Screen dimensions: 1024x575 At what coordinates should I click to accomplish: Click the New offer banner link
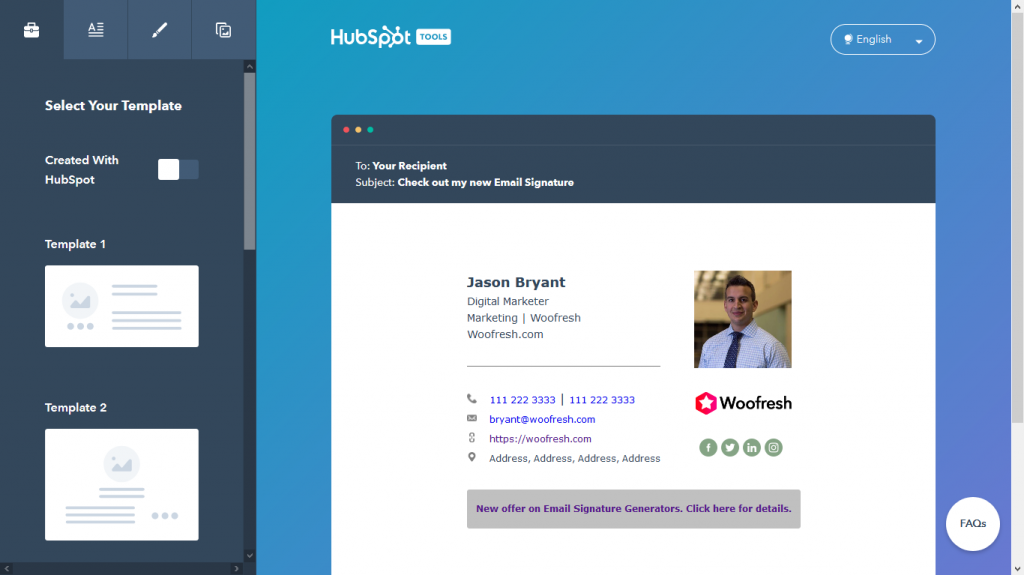pos(633,508)
